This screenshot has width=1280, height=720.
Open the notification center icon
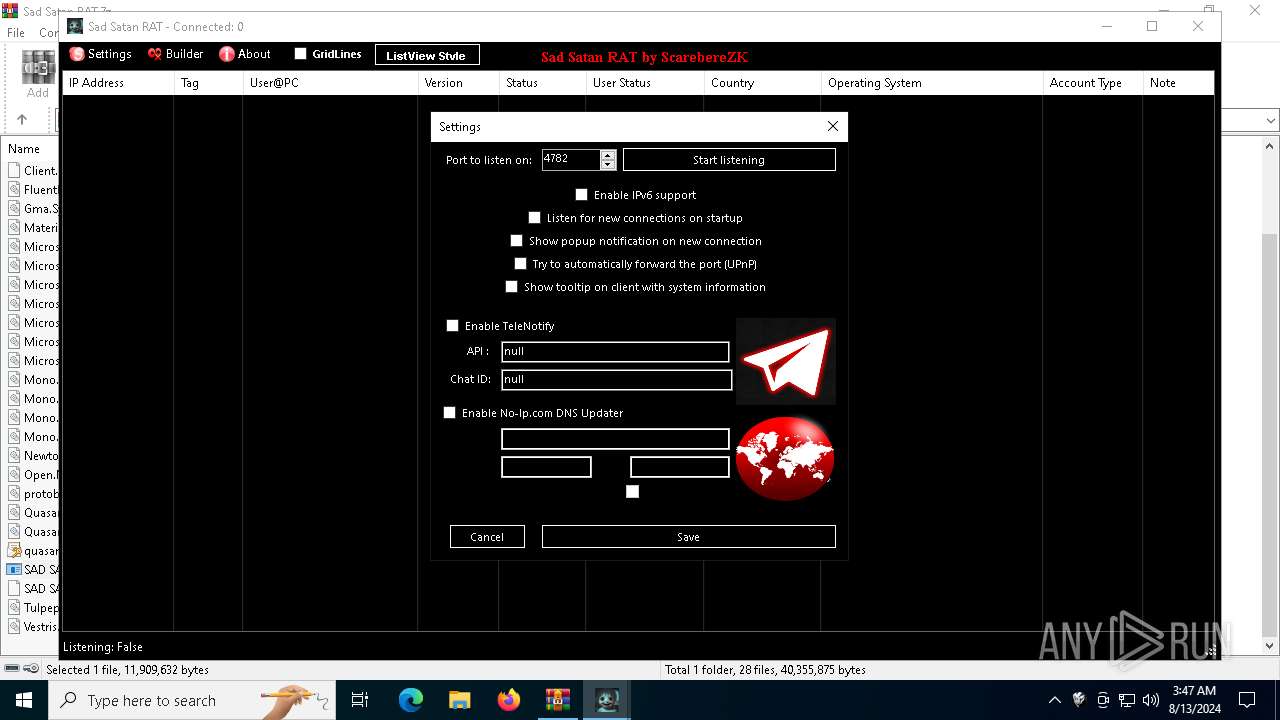click(1247, 700)
